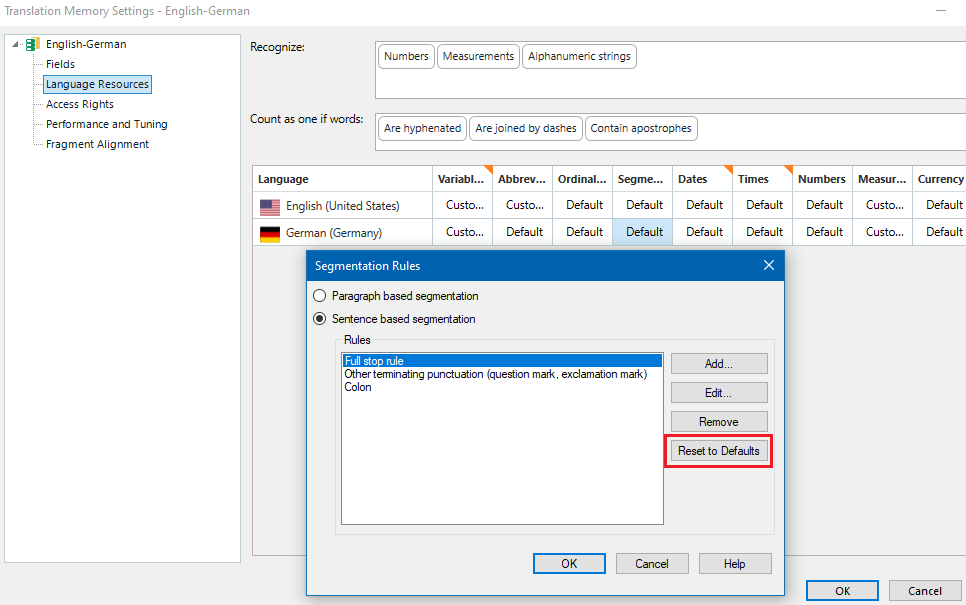
Task: Select Sentence based segmentation
Action: 320,317
